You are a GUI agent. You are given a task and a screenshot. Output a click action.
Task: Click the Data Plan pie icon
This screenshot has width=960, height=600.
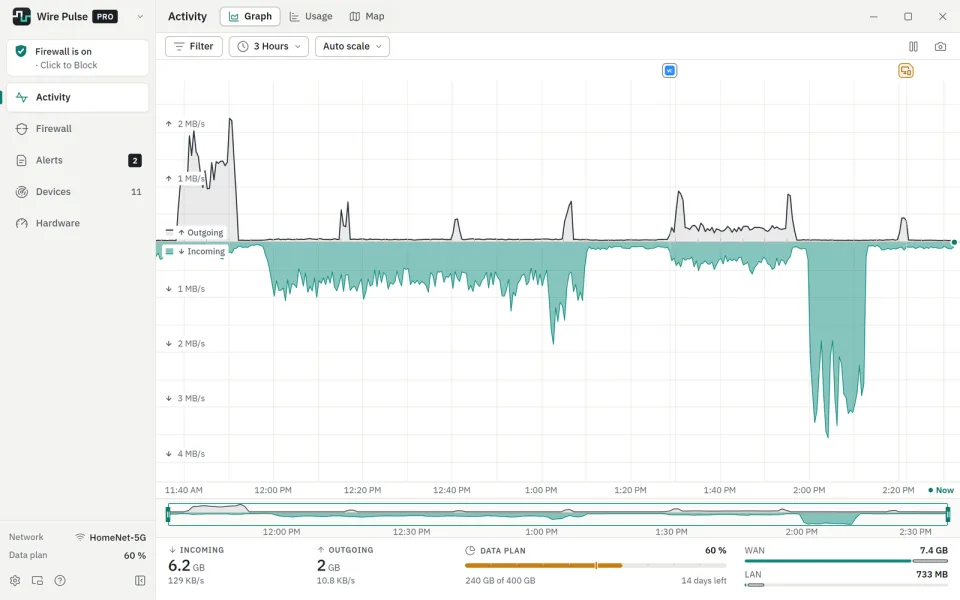click(470, 550)
